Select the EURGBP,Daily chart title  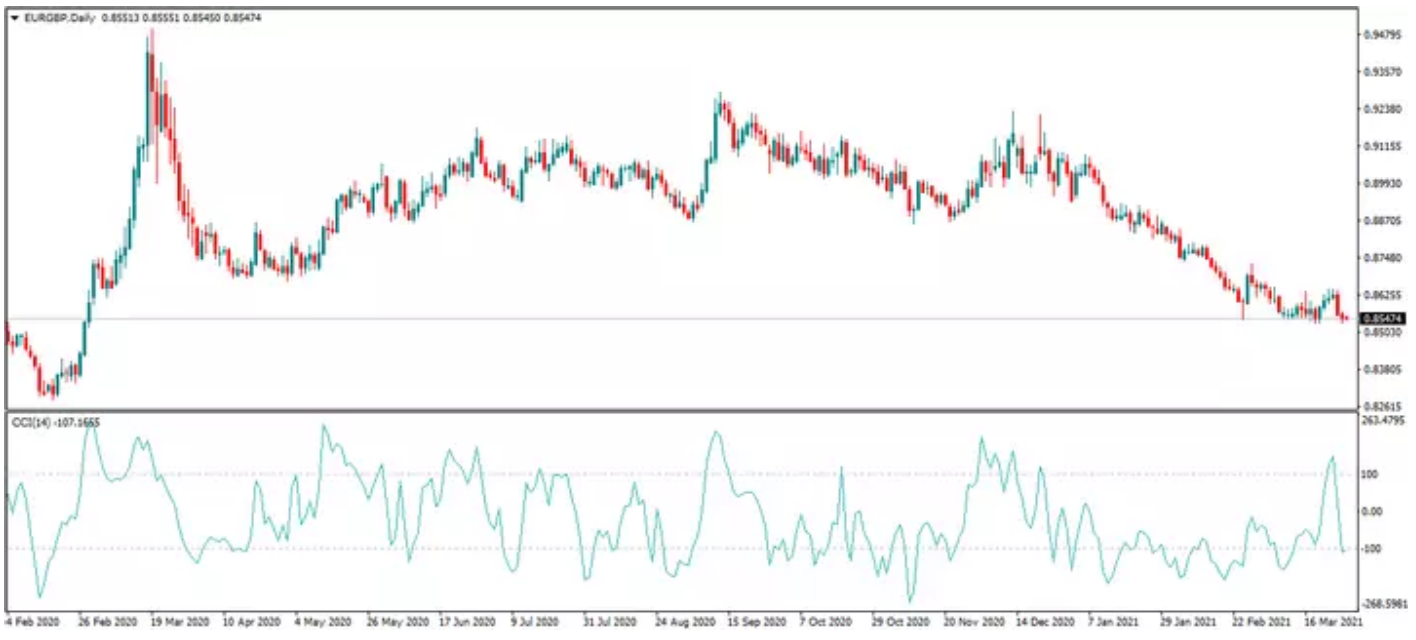click(59, 18)
